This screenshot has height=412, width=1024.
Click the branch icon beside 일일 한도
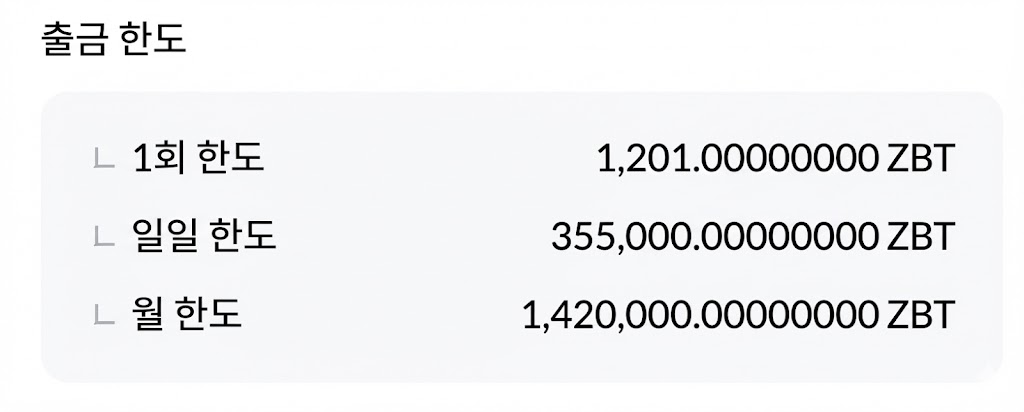[101, 237]
